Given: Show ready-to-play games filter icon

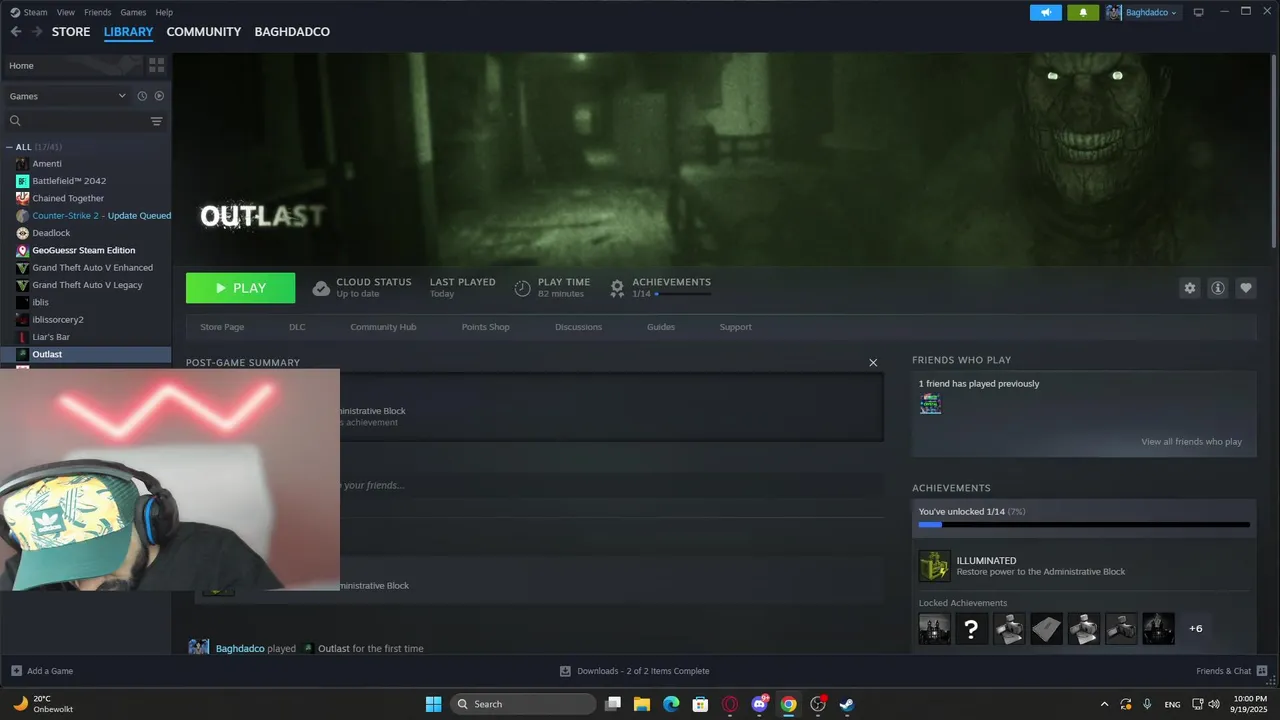Looking at the screenshot, I should coord(159,96).
